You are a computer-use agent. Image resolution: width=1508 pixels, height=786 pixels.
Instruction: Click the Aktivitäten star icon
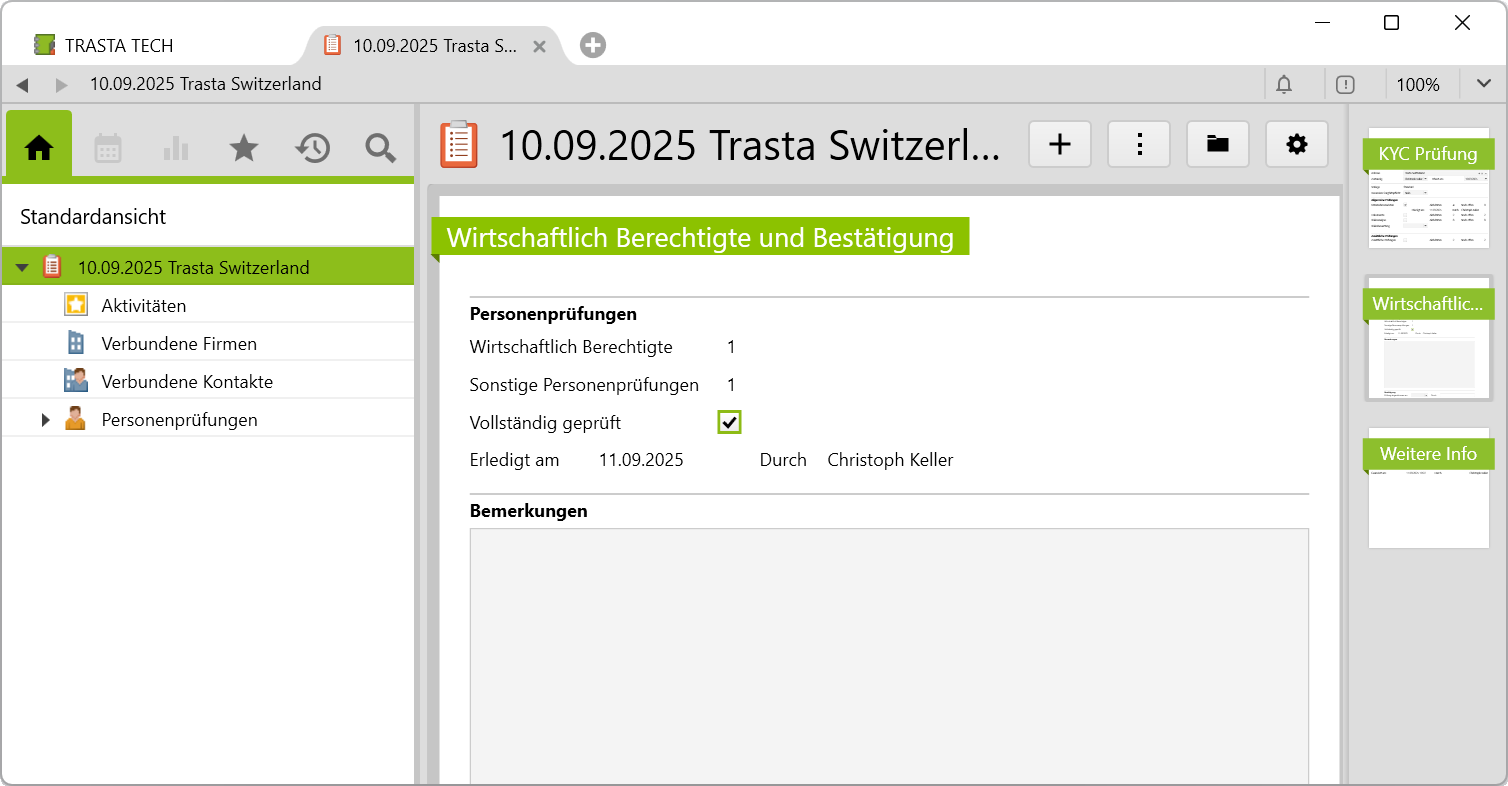[76, 305]
